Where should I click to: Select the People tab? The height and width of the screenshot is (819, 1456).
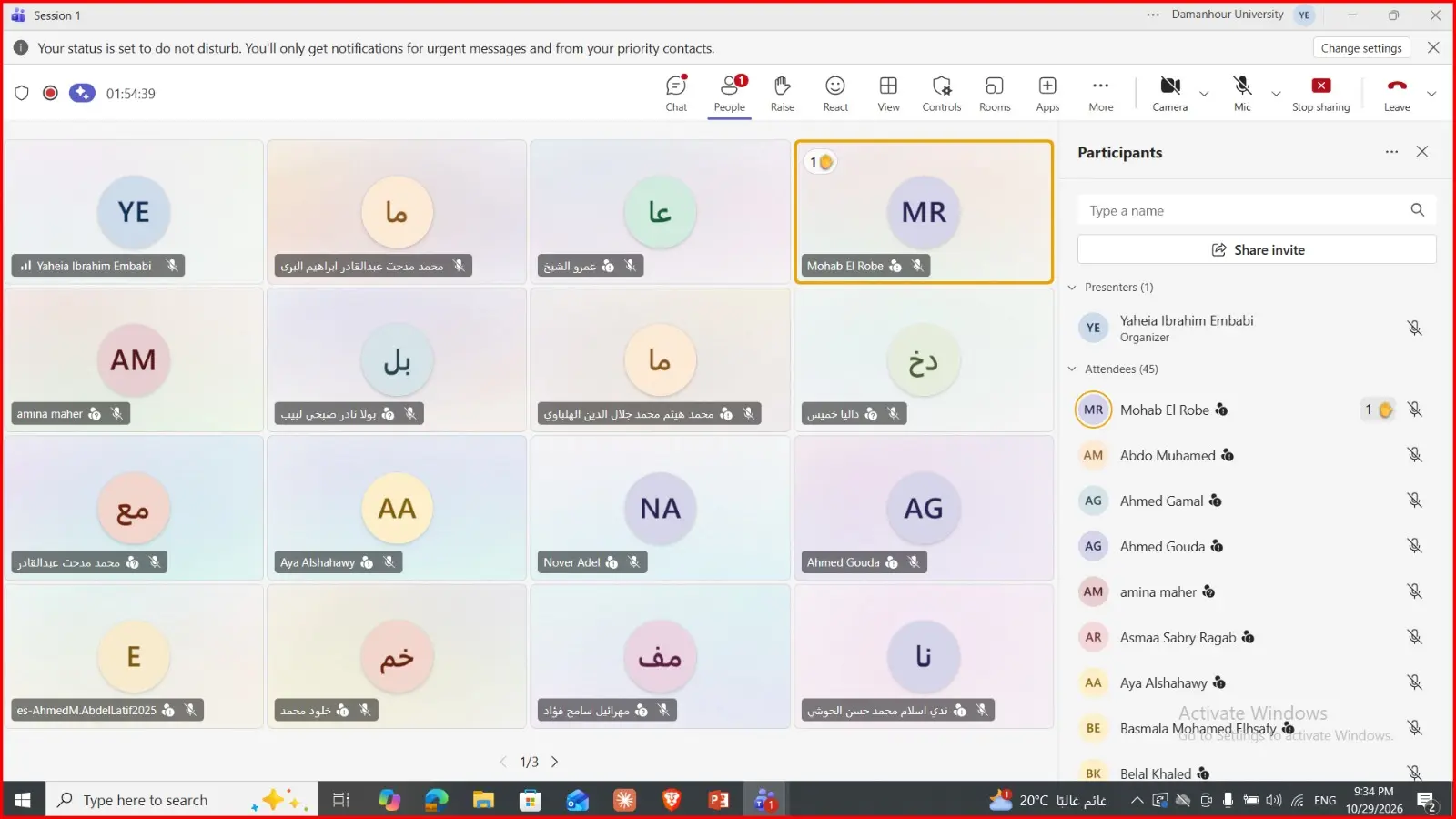pyautogui.click(x=729, y=94)
